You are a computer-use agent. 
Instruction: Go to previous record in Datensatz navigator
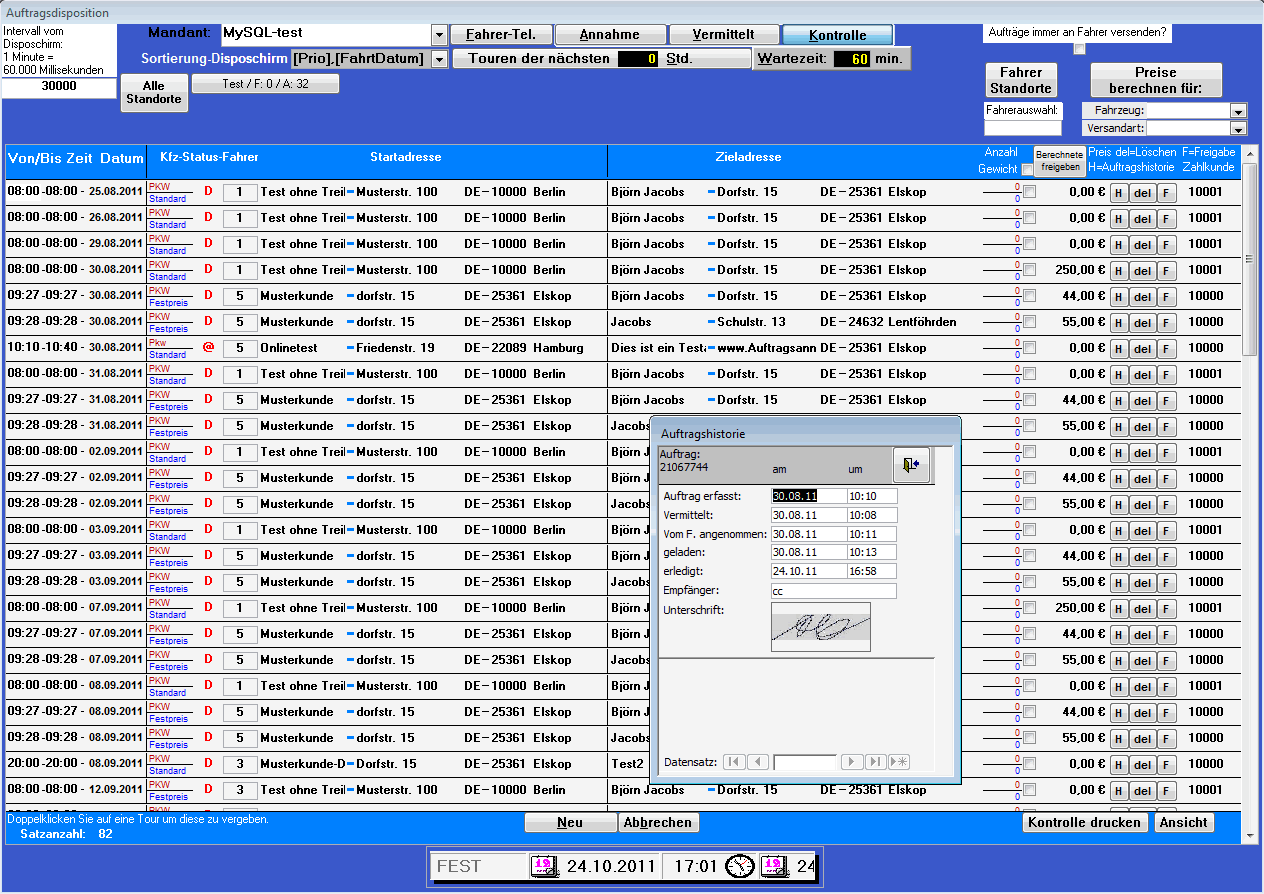[x=759, y=762]
